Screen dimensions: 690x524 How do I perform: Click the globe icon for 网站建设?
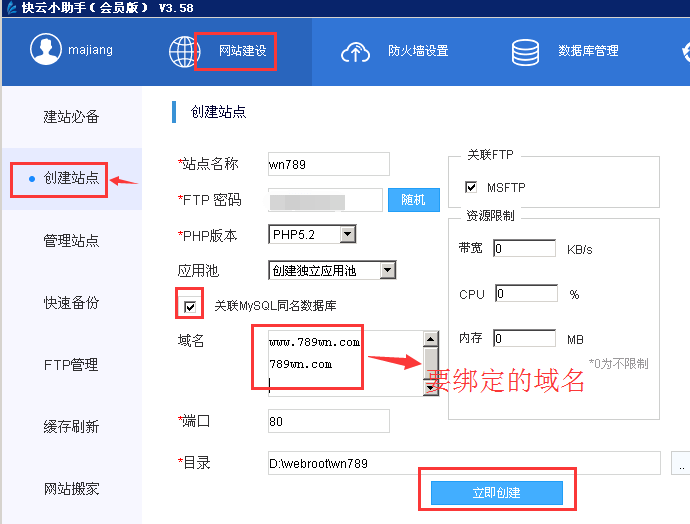point(185,51)
